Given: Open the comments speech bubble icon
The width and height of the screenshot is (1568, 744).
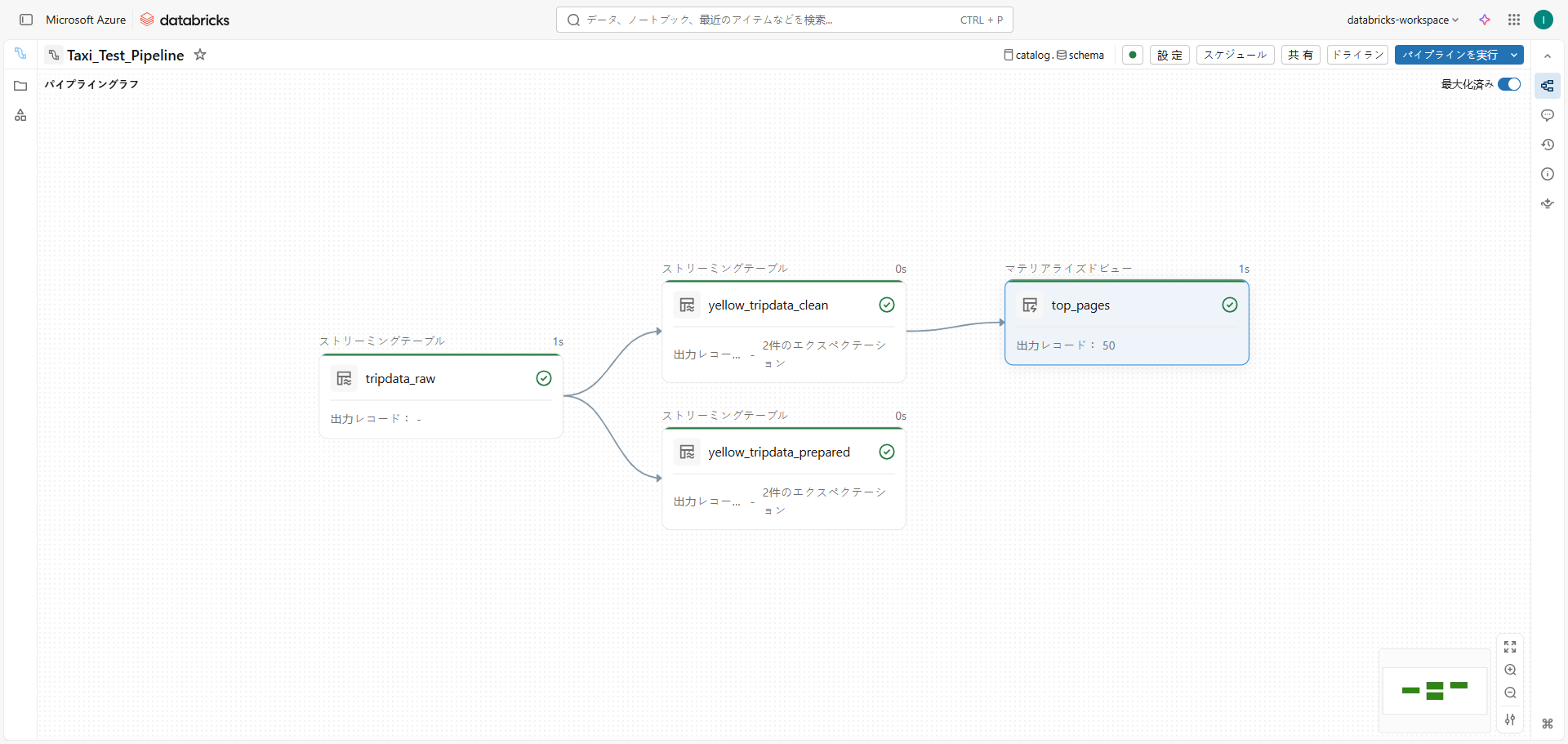Looking at the screenshot, I should (1548, 115).
